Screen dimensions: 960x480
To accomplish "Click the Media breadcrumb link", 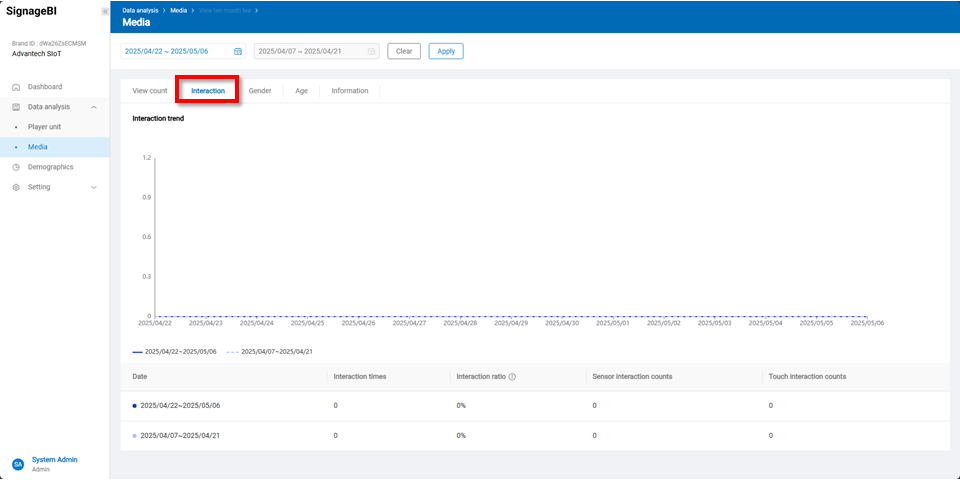I will pyautogui.click(x=178, y=10).
